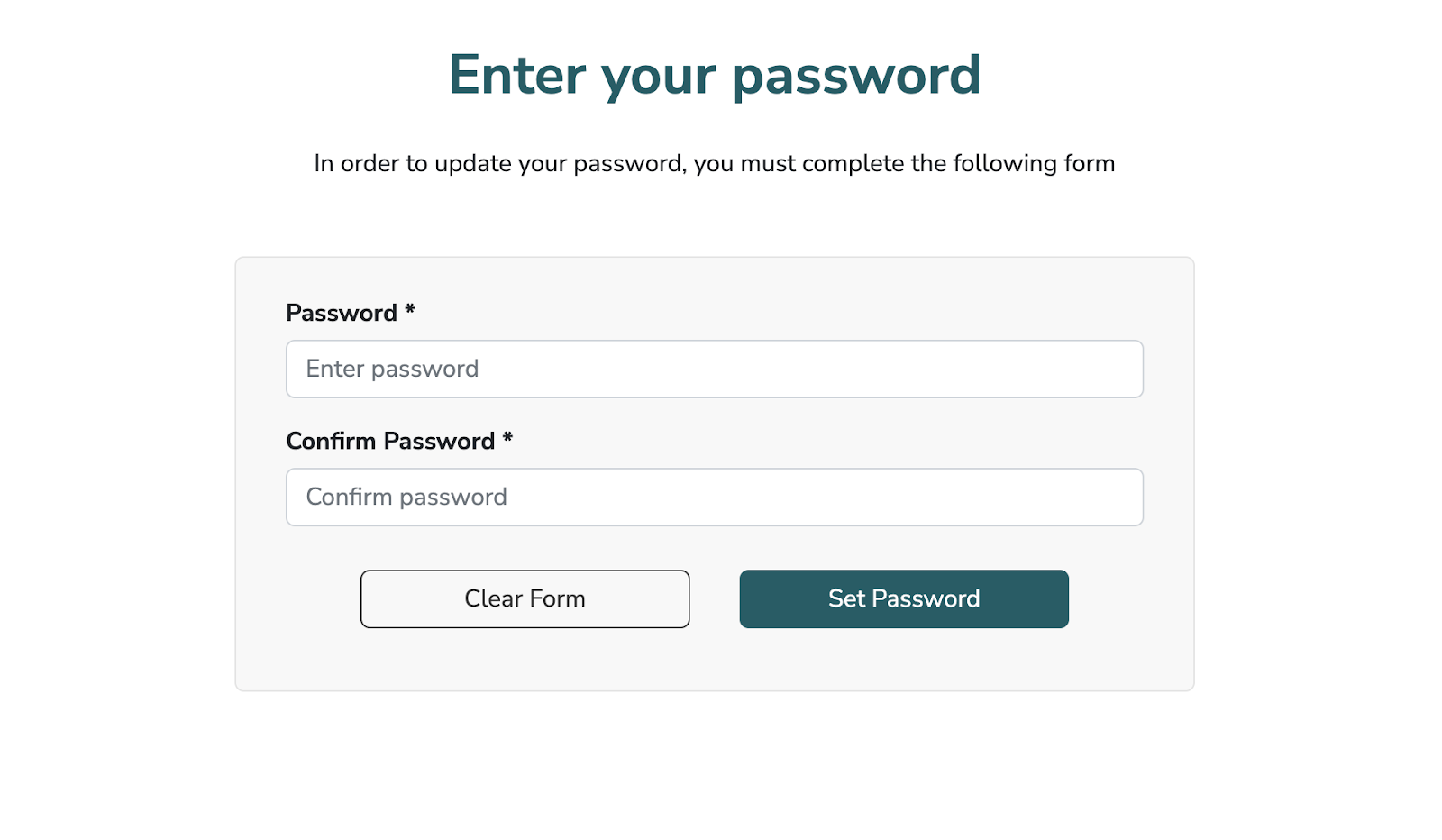Activate the teal Set Password button
Image resolution: width=1442 pixels, height=840 pixels.
[x=904, y=598]
